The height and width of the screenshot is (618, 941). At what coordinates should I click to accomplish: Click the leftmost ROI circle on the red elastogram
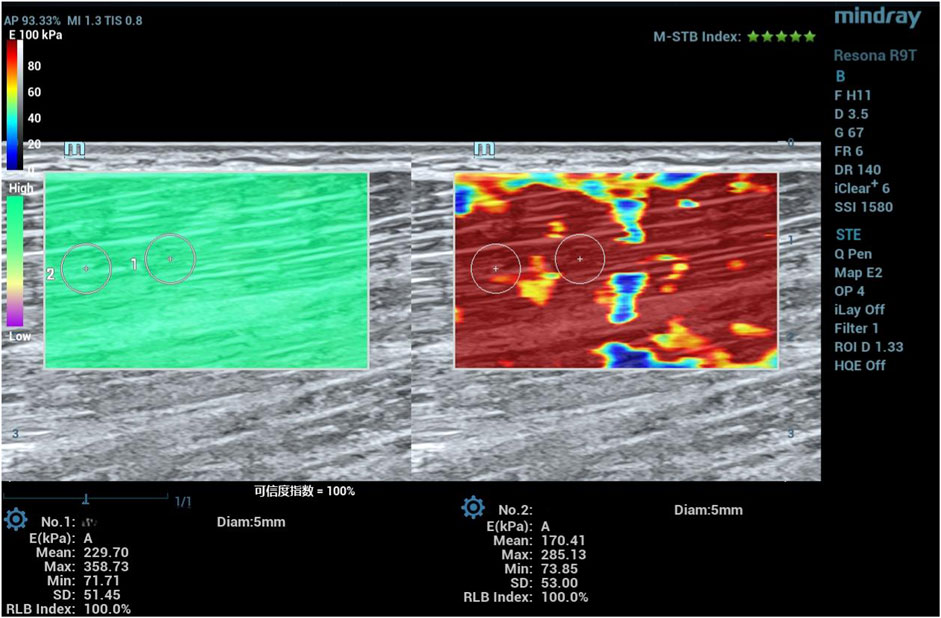pos(495,268)
